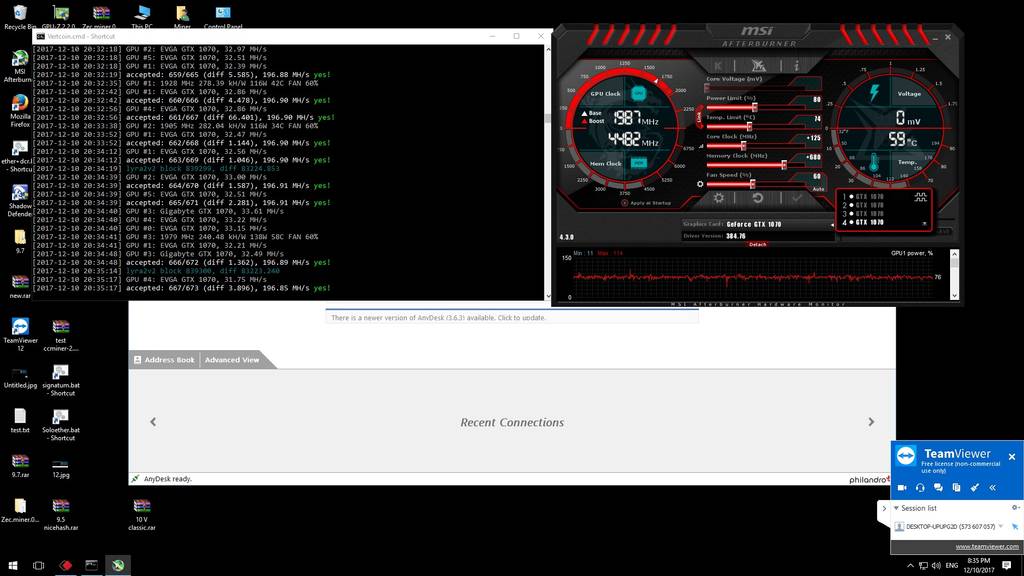The image size is (1024, 576).
Task: Click the Temp. Limit slider handle
Action: coord(749,126)
